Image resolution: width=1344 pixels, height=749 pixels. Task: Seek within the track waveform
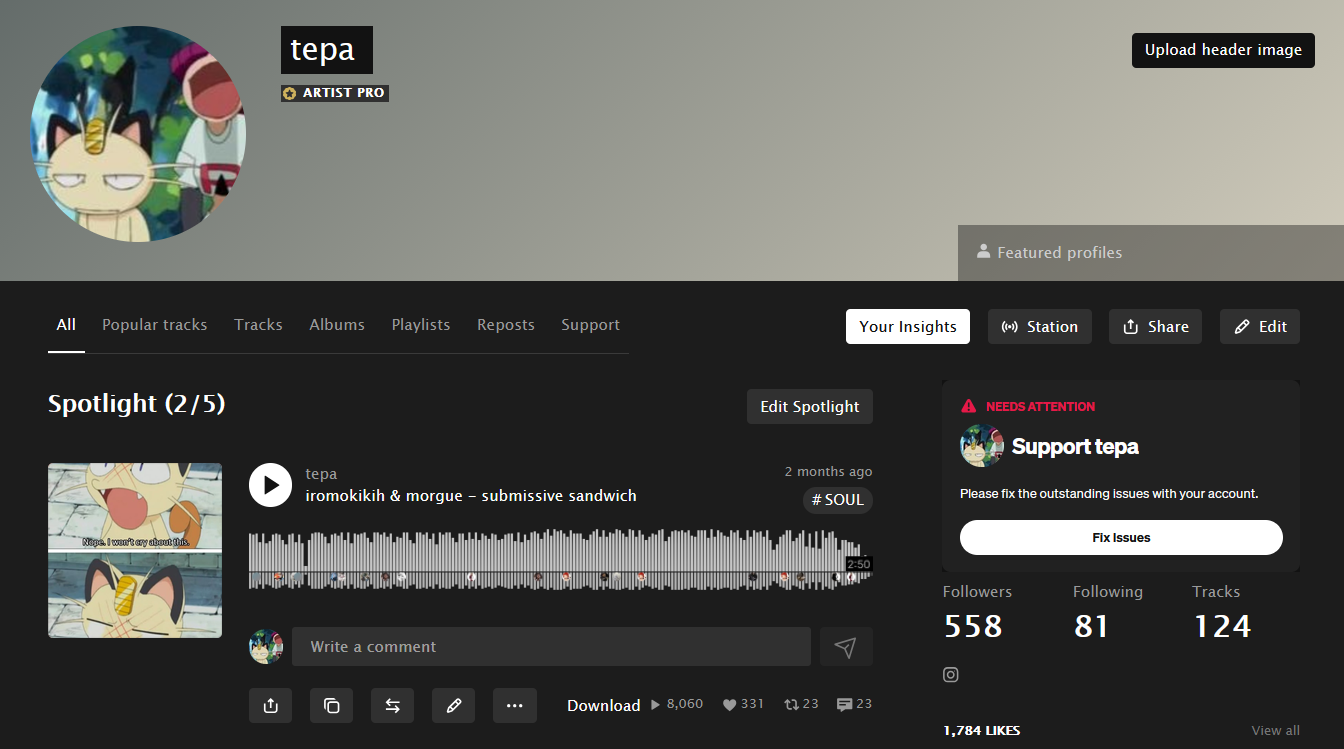(560, 560)
